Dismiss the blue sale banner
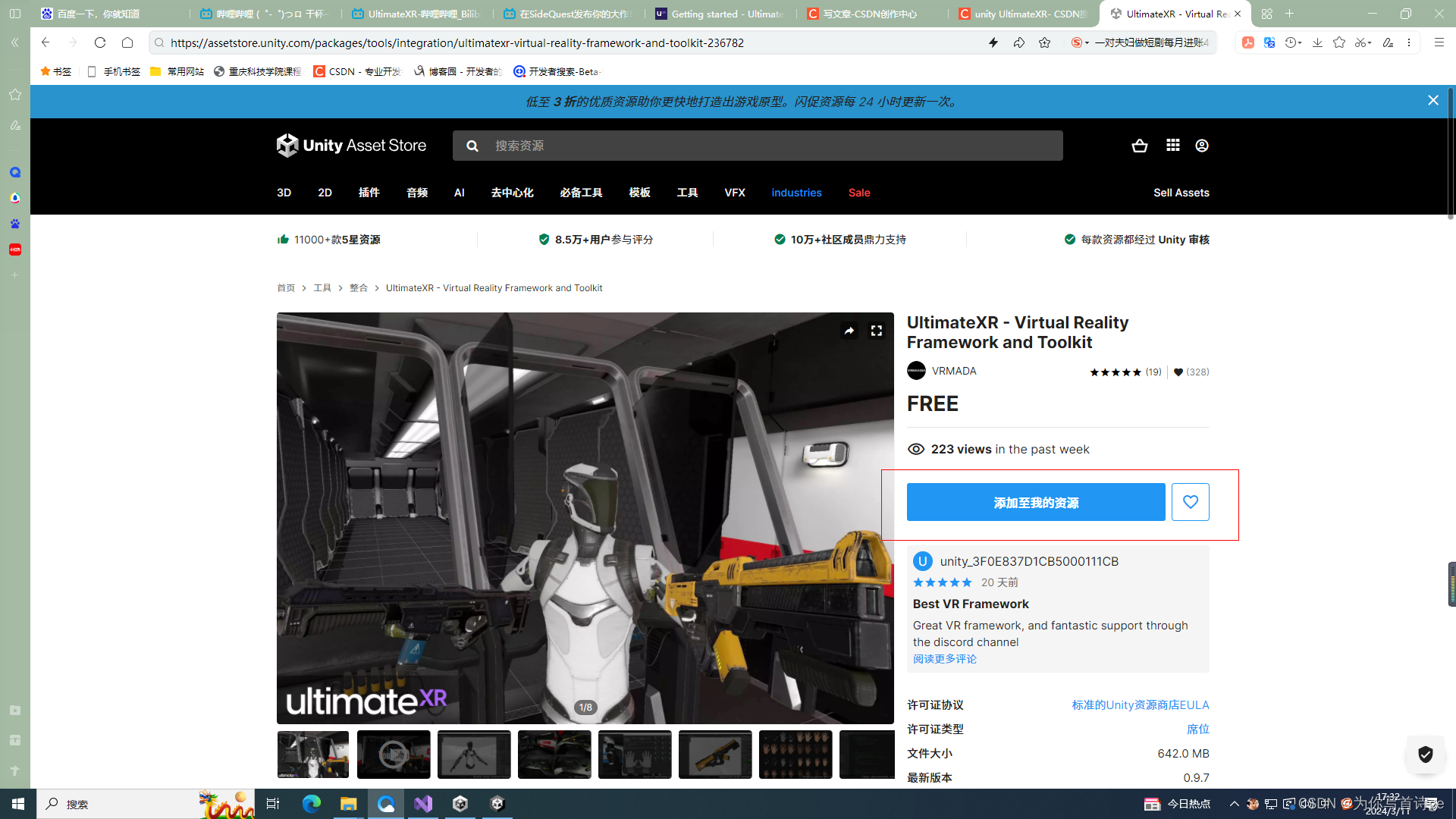 1432,101
